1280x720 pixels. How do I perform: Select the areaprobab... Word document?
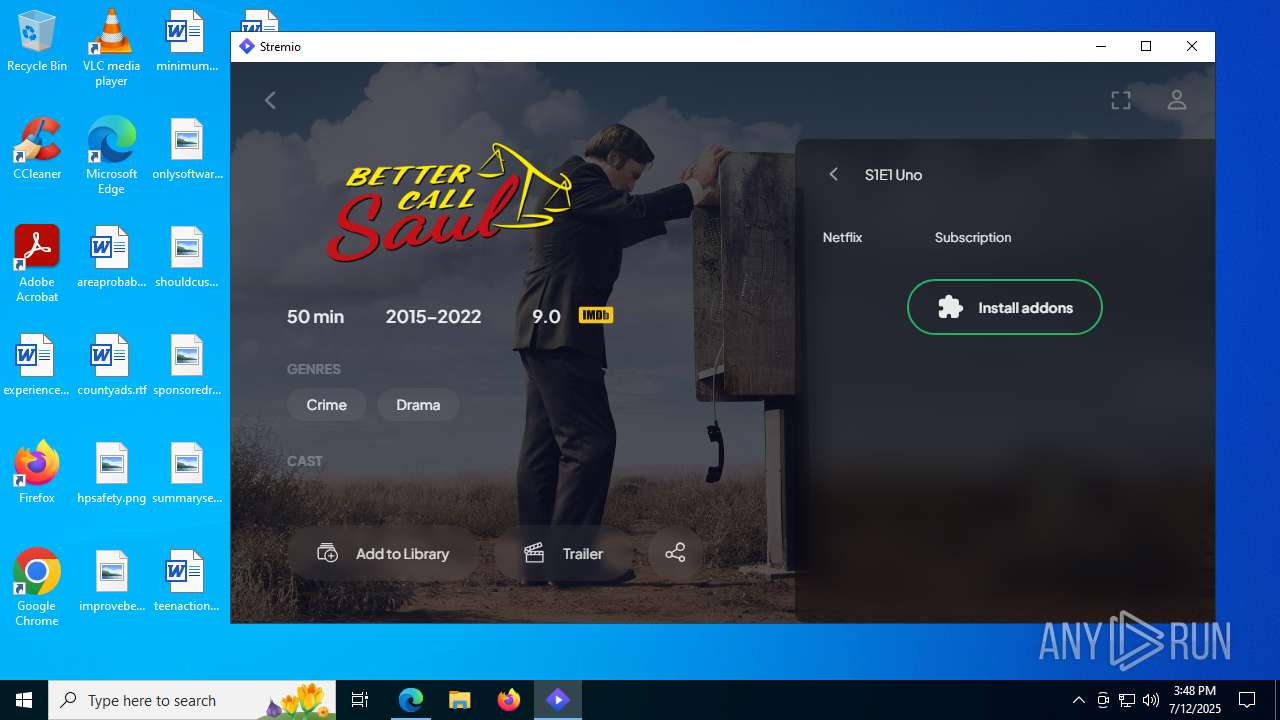(x=111, y=257)
